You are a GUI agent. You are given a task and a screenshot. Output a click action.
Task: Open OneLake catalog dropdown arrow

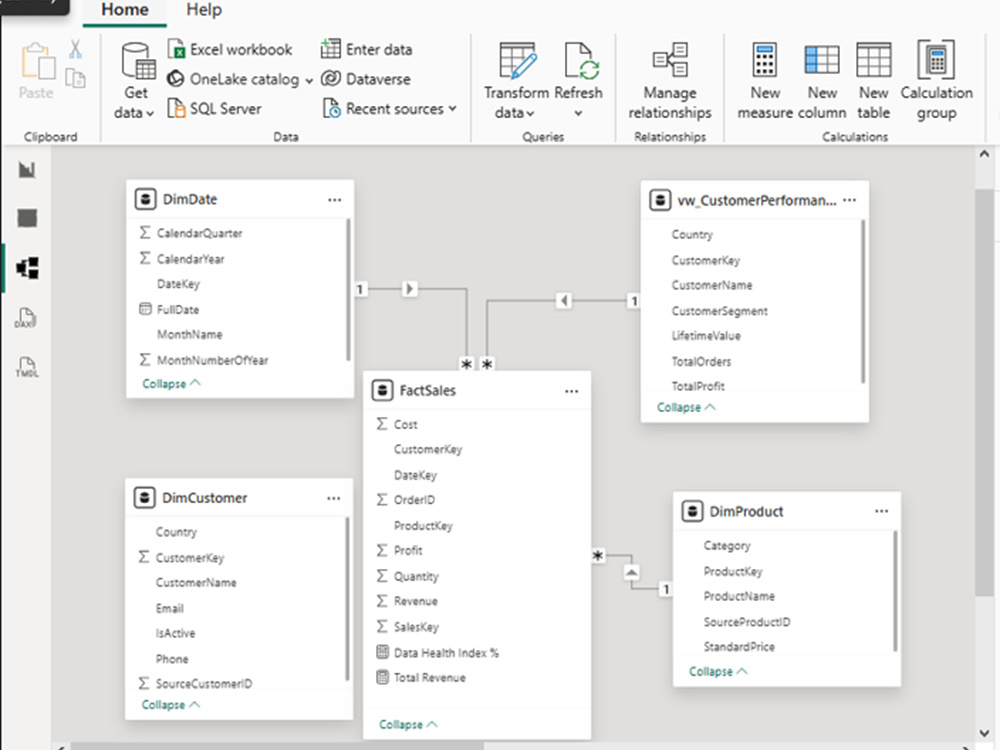(309, 80)
